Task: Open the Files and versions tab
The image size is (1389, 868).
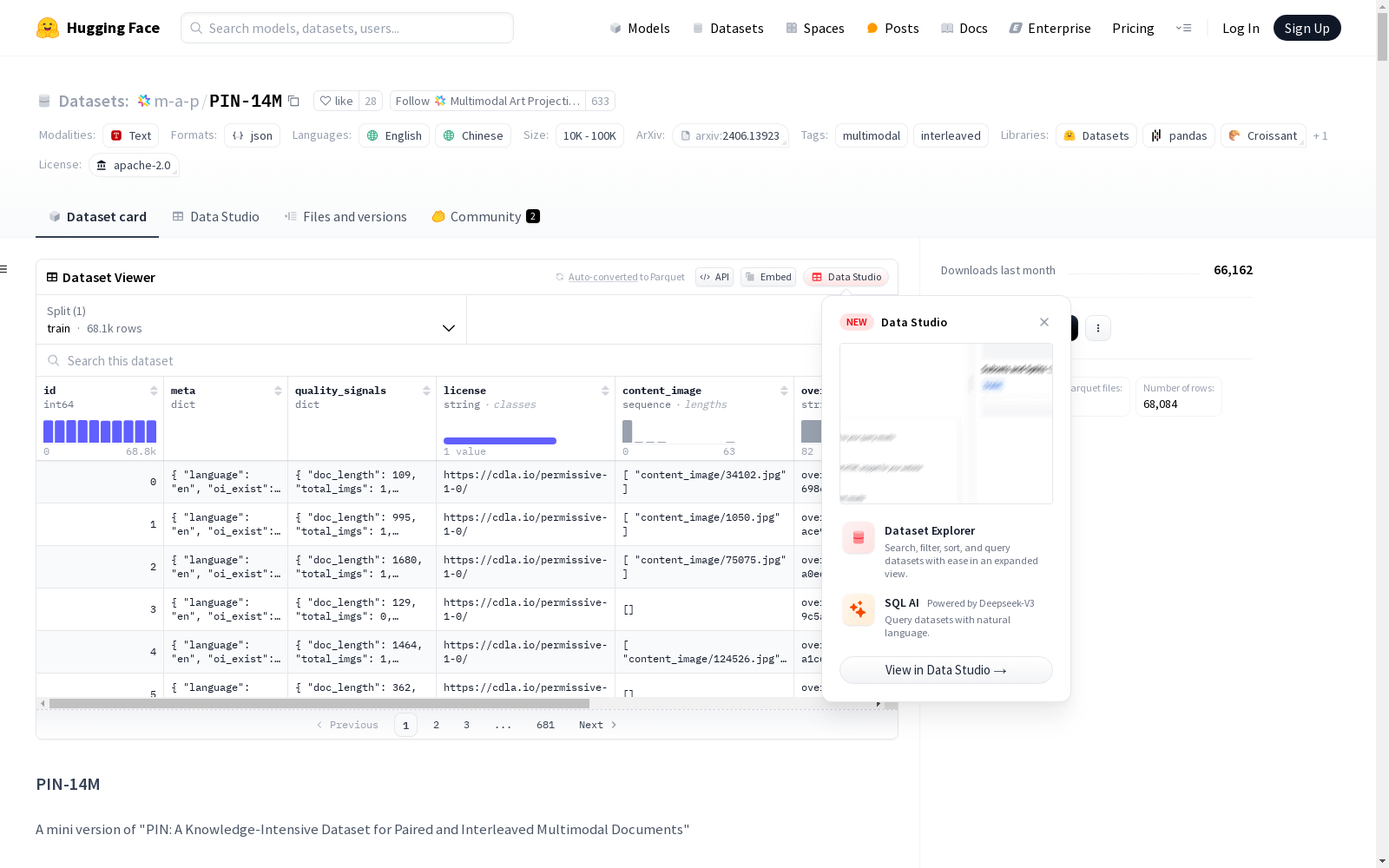Action: (346, 217)
